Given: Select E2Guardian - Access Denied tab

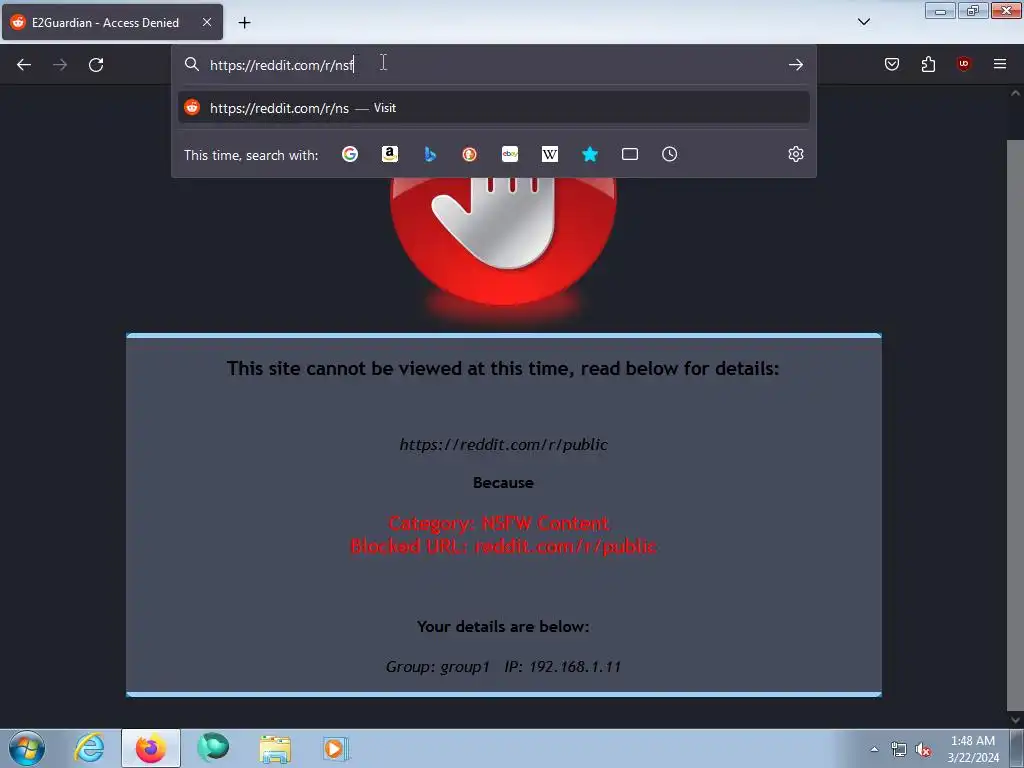Looking at the screenshot, I should [x=112, y=22].
